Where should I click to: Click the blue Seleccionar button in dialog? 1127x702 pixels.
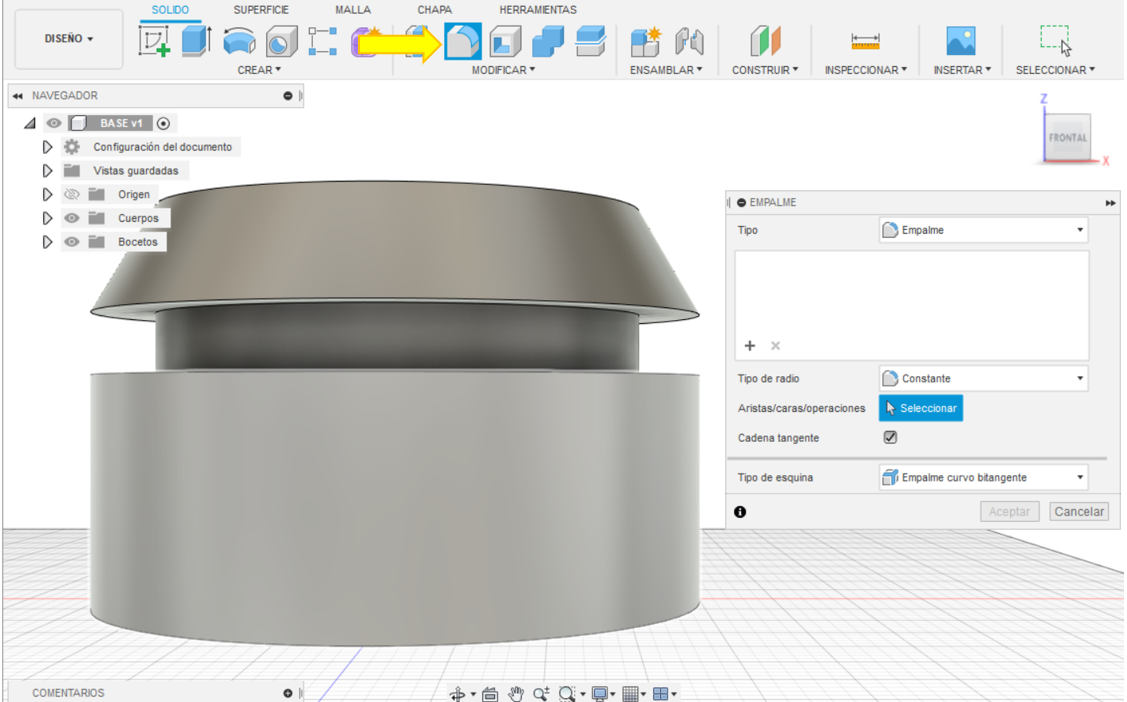coord(921,408)
